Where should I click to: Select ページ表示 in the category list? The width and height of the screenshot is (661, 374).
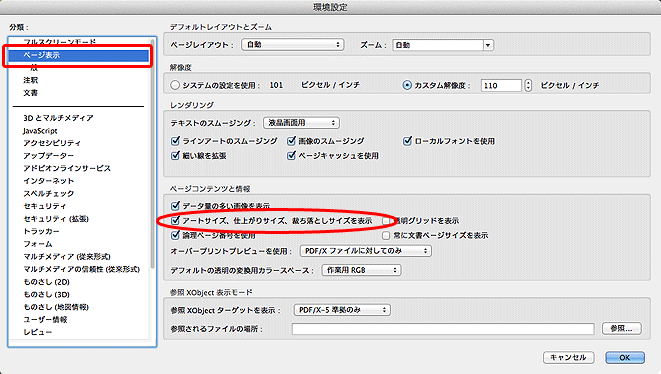point(78,55)
